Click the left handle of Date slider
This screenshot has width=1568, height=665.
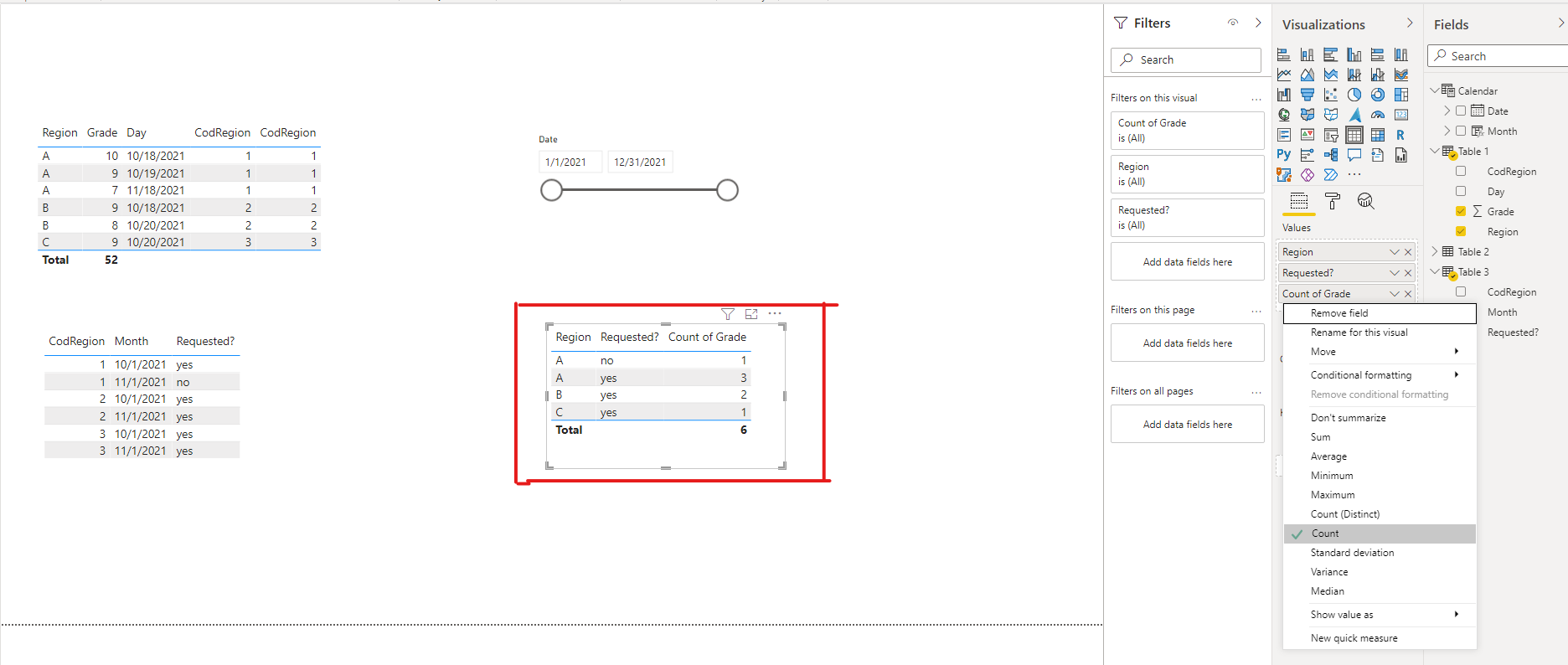551,190
